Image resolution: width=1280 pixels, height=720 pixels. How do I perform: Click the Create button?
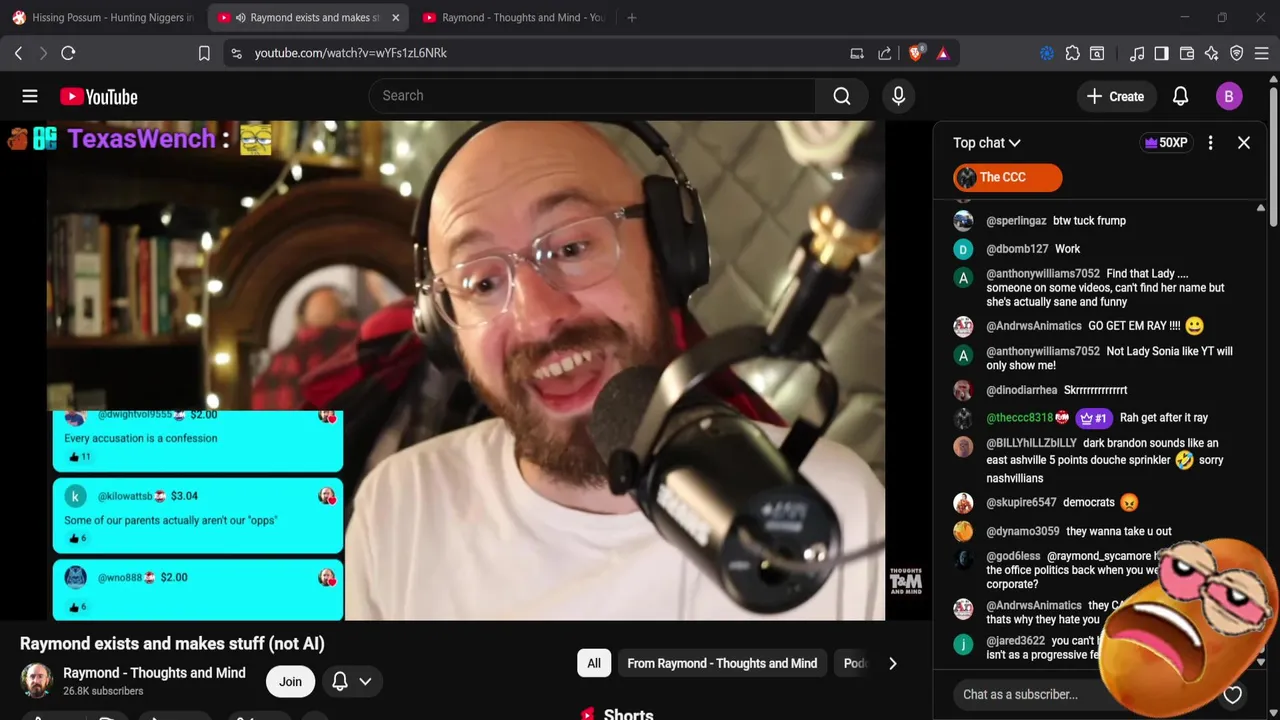(x=1115, y=96)
